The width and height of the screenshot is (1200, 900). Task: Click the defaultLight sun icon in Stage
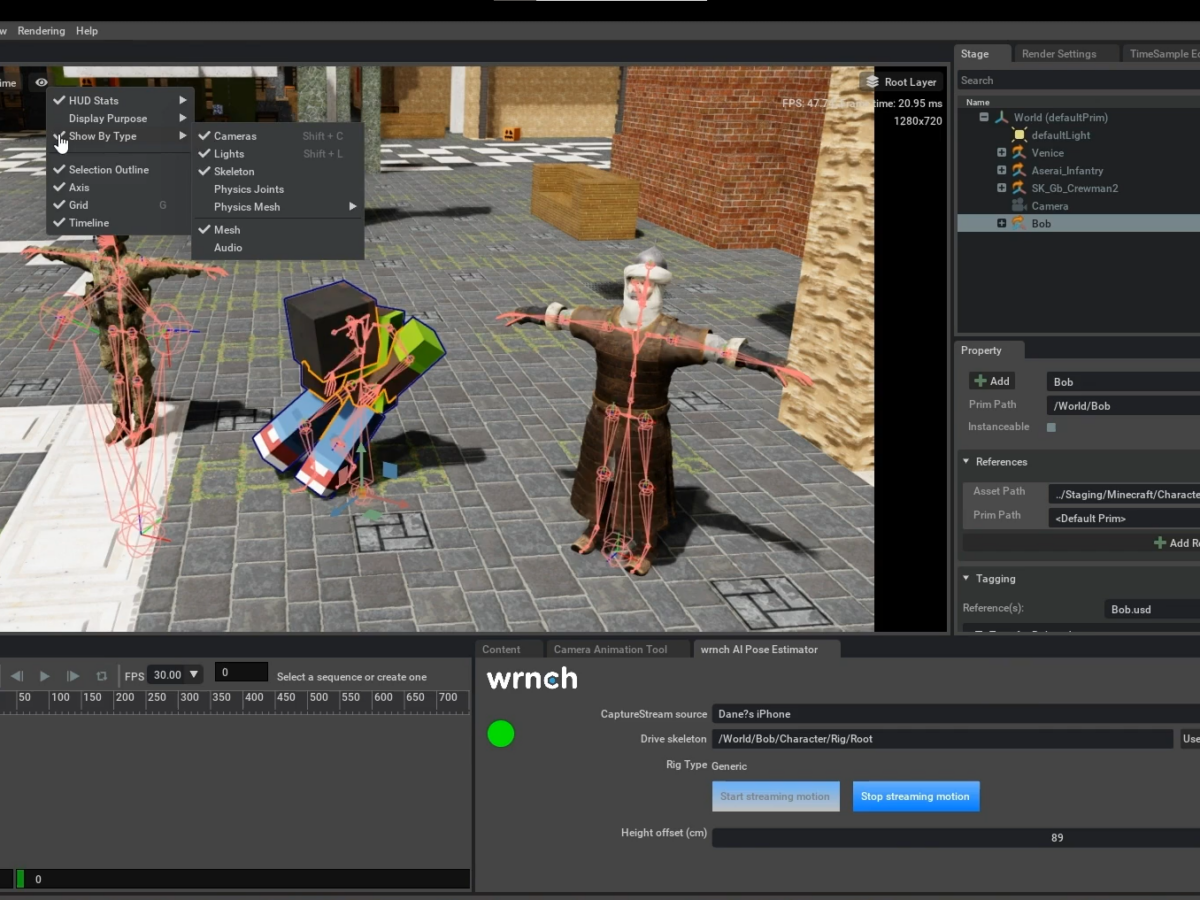tap(1019, 135)
